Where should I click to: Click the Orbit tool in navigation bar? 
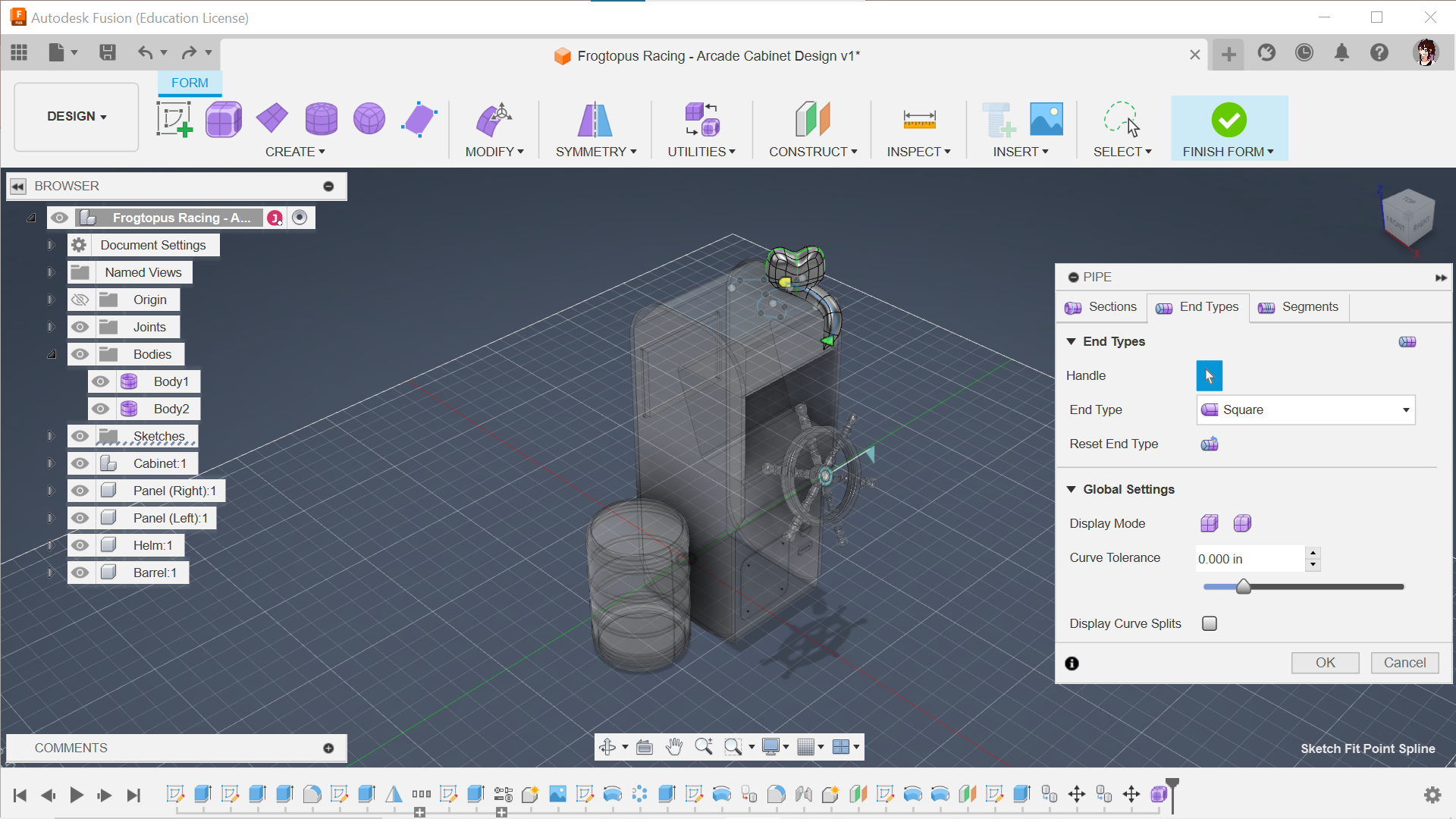607,747
